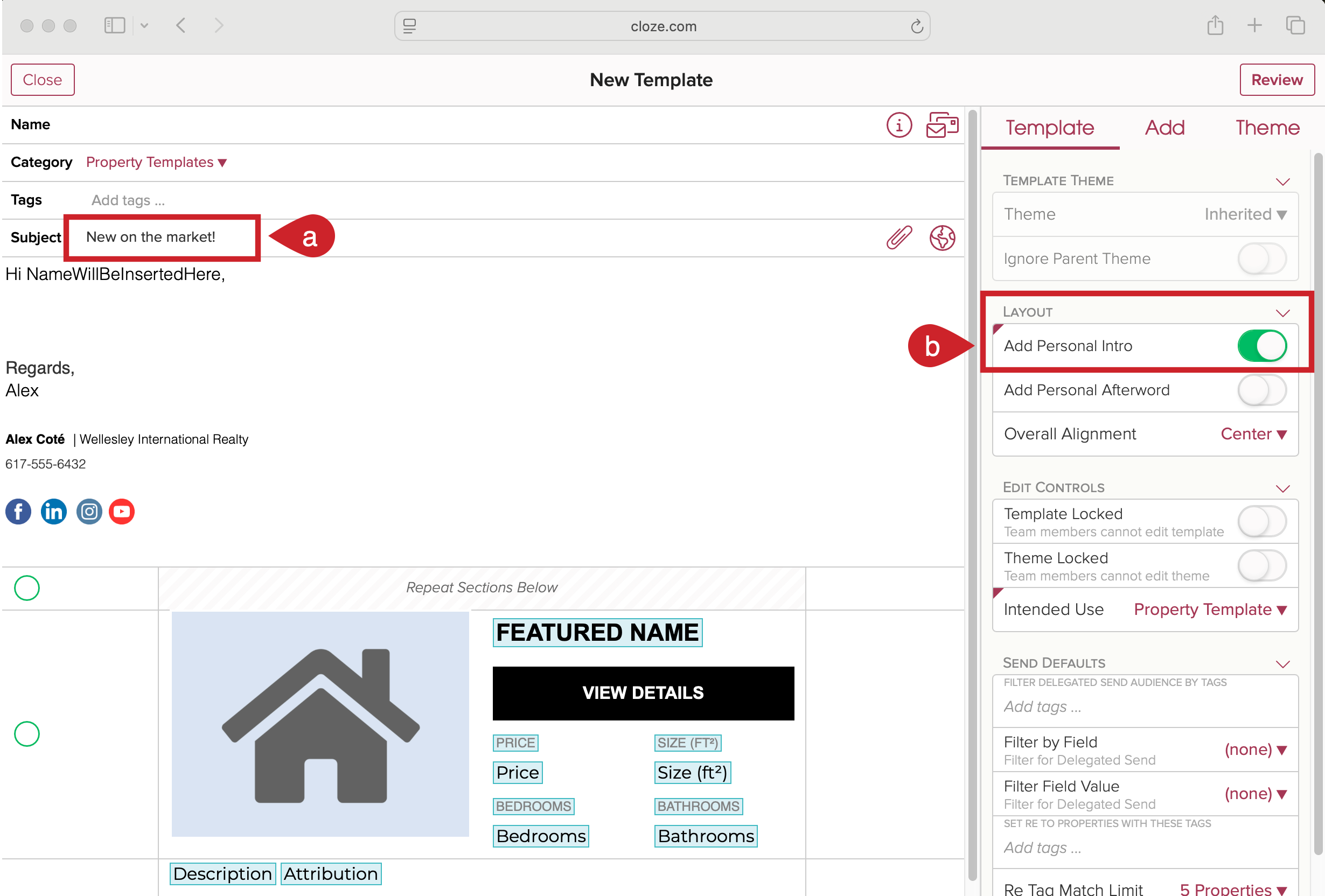Switch to the Template tab

[x=1050, y=127]
